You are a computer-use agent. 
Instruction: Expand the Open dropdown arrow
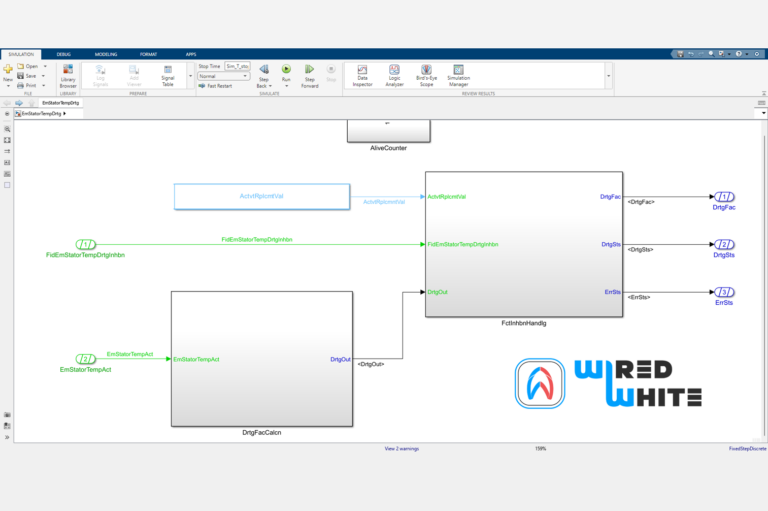[x=45, y=66]
